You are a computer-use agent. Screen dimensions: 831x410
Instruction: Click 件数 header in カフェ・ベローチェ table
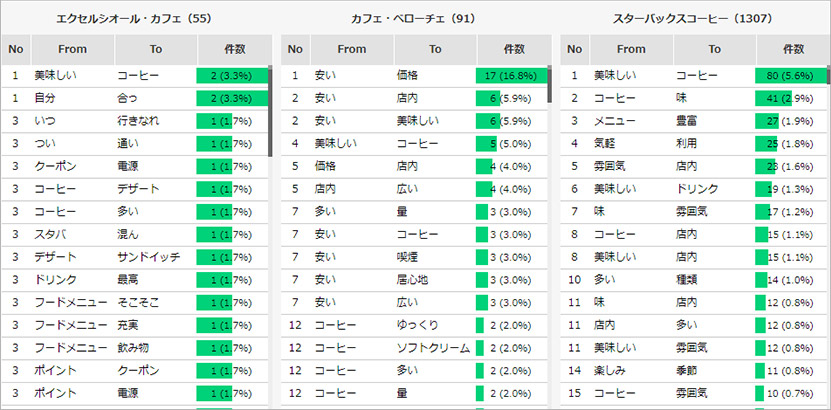click(x=514, y=50)
